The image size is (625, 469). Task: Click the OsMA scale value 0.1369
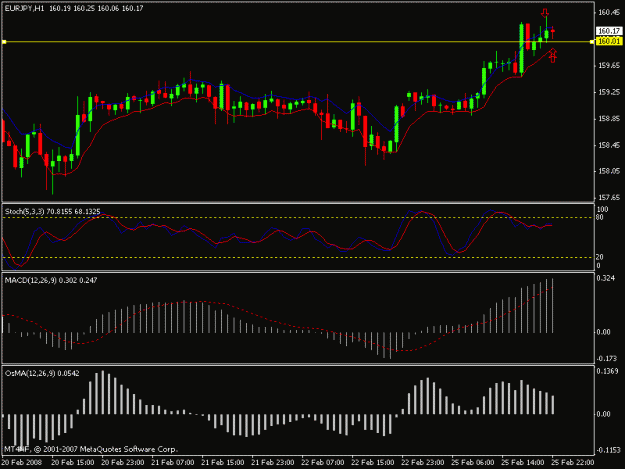tap(607, 371)
